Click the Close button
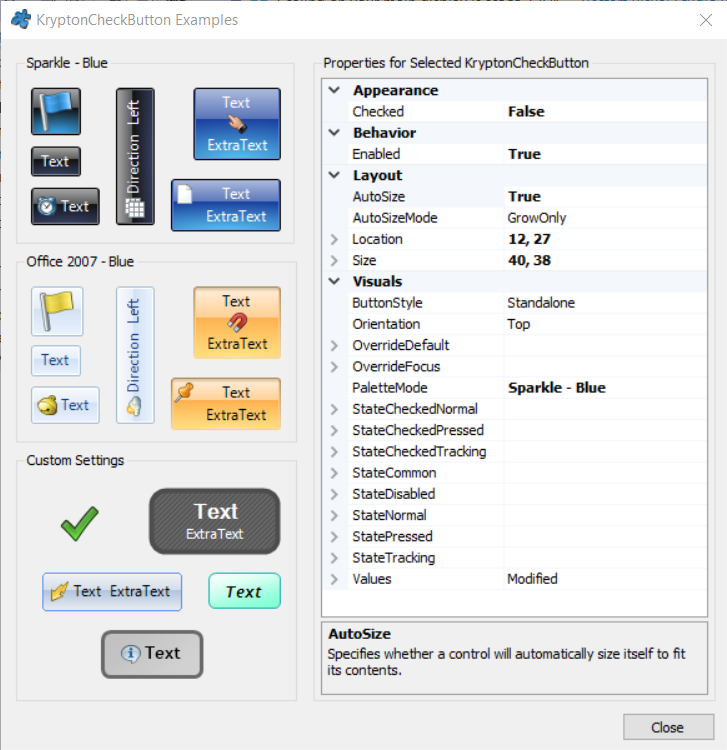 (x=668, y=727)
